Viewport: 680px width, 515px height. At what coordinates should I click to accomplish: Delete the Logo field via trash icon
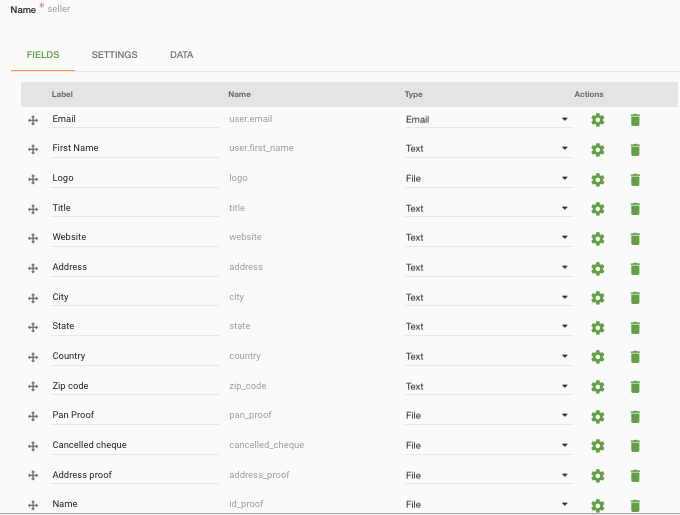point(635,179)
